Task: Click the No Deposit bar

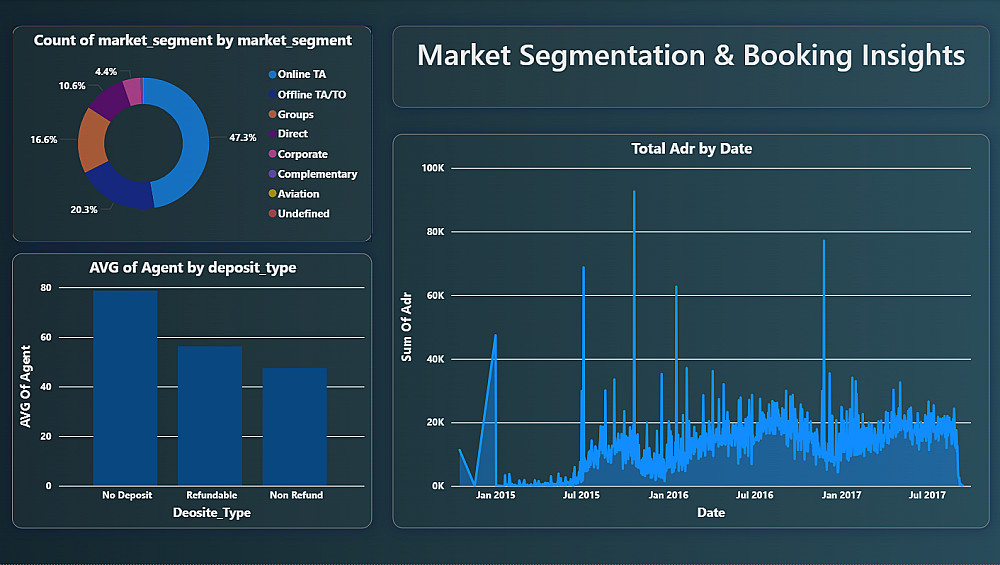Action: [125, 388]
